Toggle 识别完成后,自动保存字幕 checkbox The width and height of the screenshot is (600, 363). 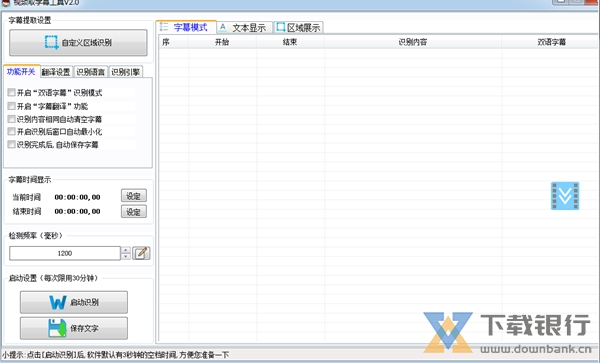(x=11, y=145)
